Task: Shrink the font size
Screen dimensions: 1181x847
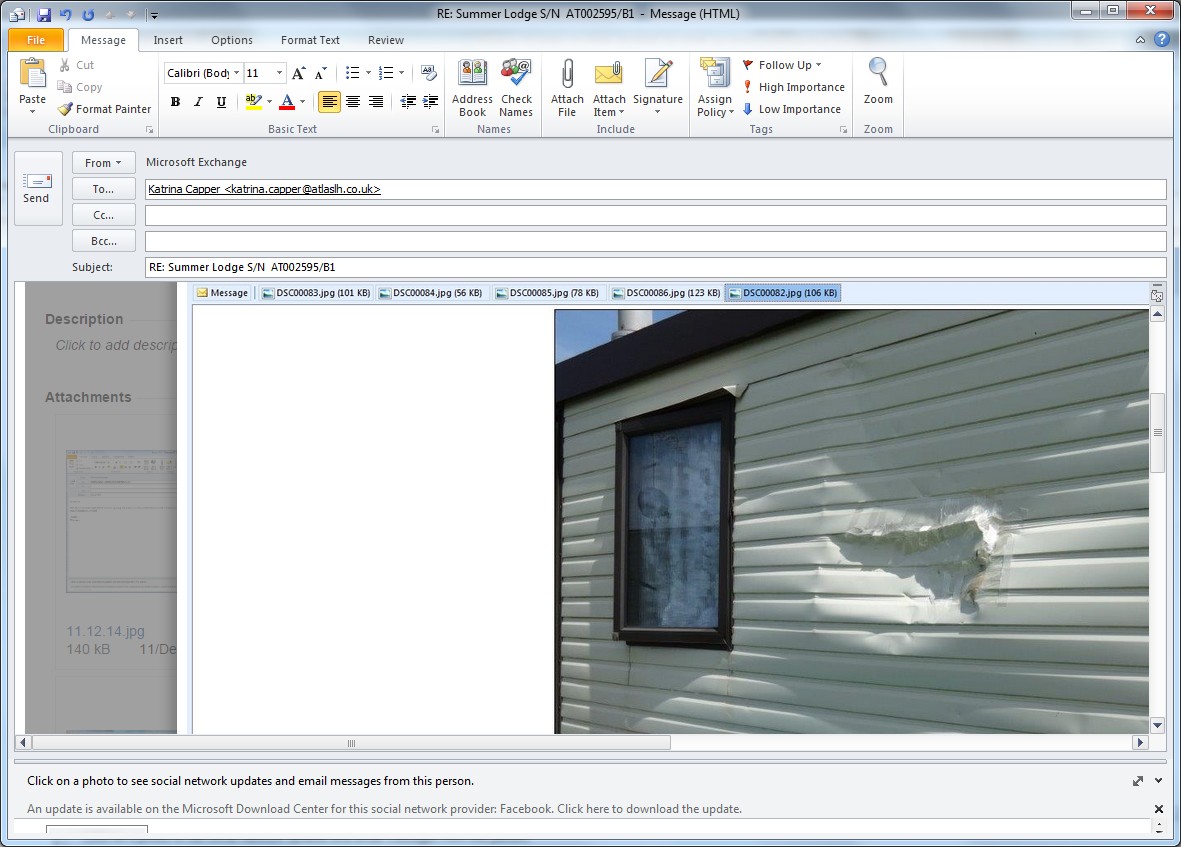Action: (x=321, y=73)
